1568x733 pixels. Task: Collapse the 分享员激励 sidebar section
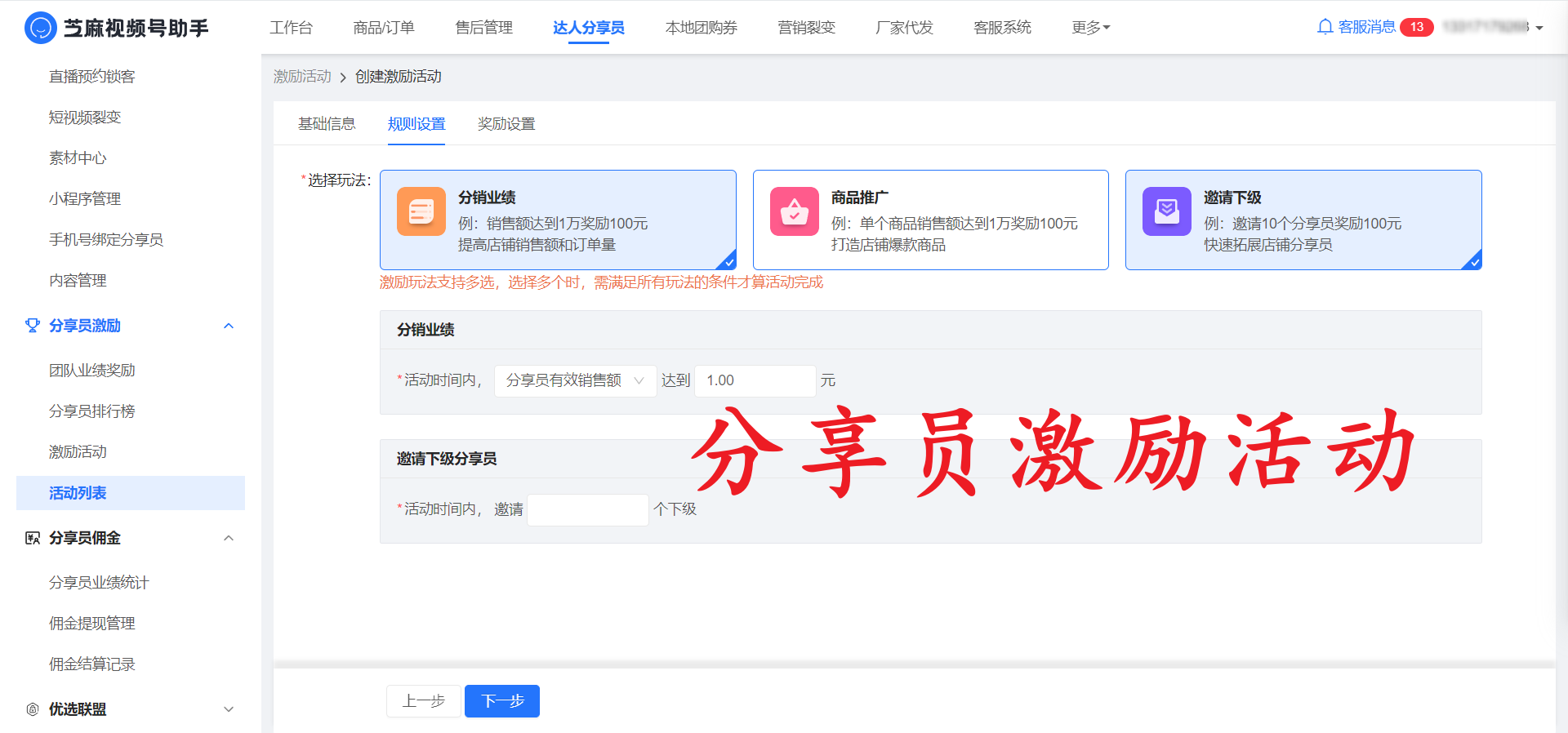[x=229, y=326]
